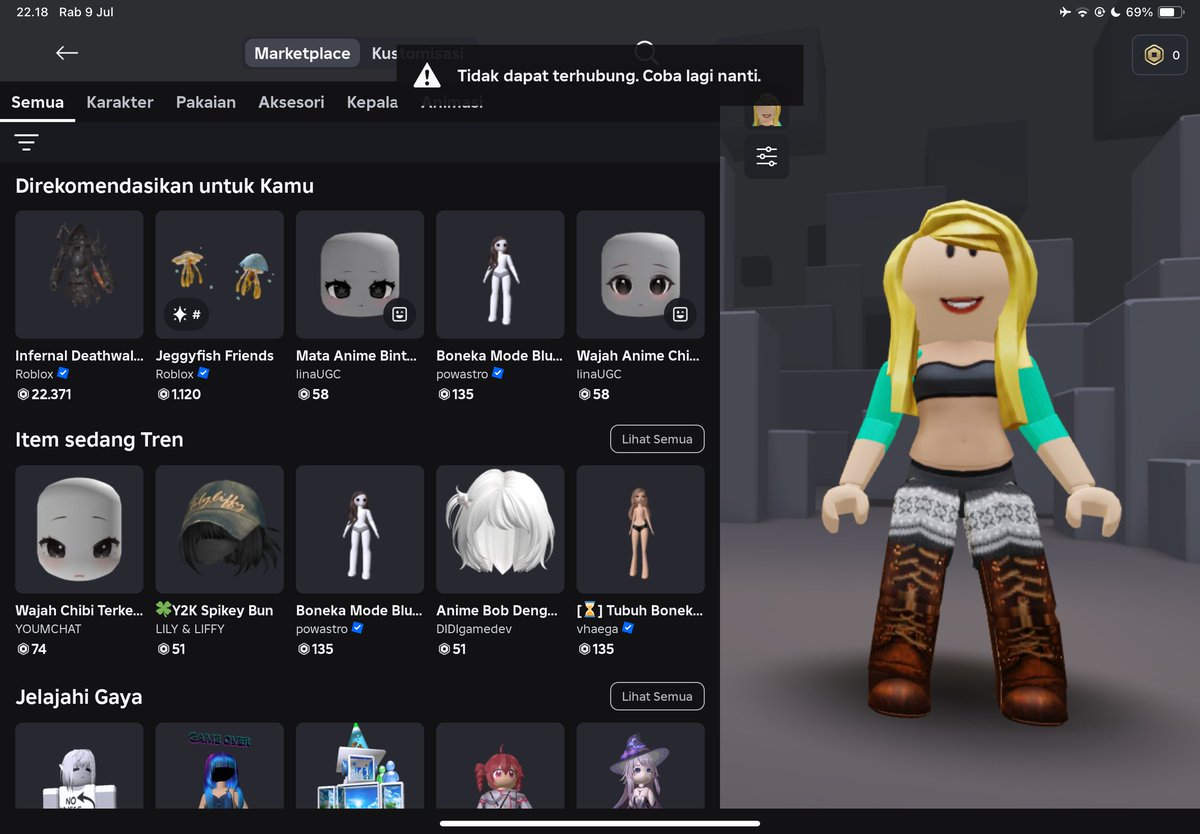Tap Lihat Semua for Item sedang Tren
Viewport: 1200px width, 834px height.
657,439
